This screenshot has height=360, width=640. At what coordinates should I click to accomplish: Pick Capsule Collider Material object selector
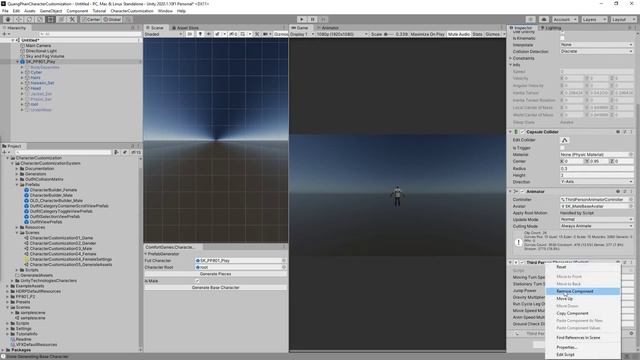631,155
